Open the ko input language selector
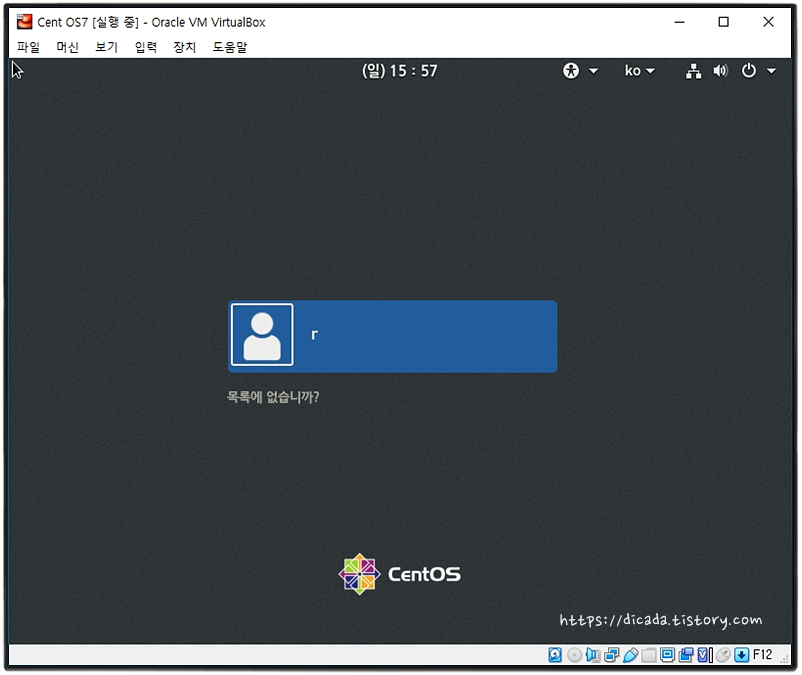Image resolution: width=802 pixels, height=675 pixels. tap(639, 71)
